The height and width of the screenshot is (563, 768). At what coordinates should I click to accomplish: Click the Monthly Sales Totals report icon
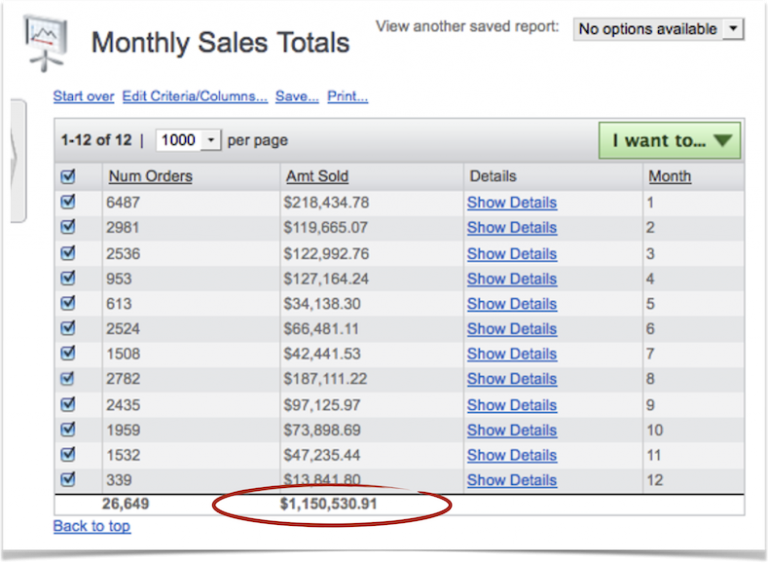pyautogui.click(x=46, y=42)
